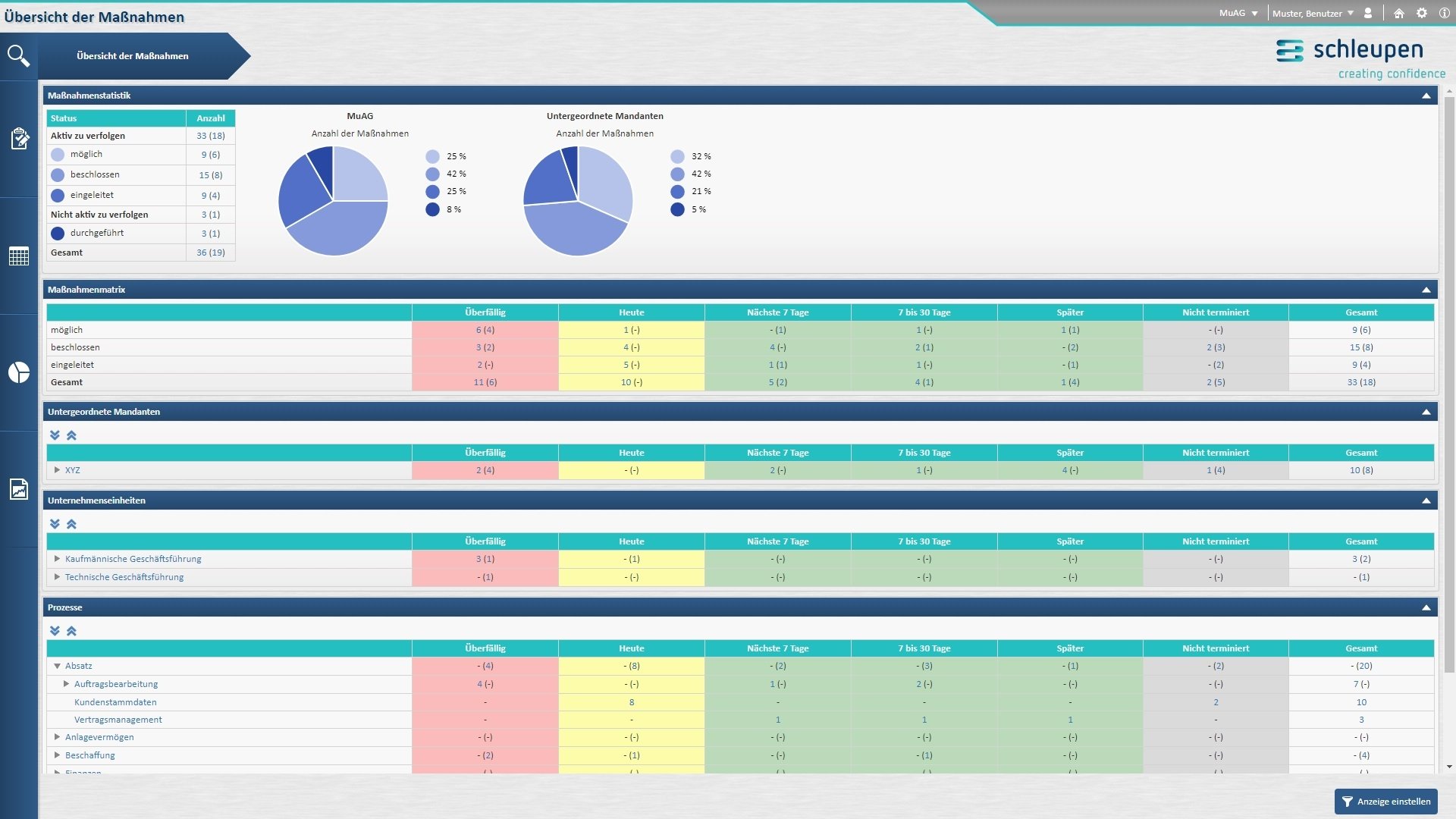
Task: Open settings gear icon in header
Action: (1422, 13)
